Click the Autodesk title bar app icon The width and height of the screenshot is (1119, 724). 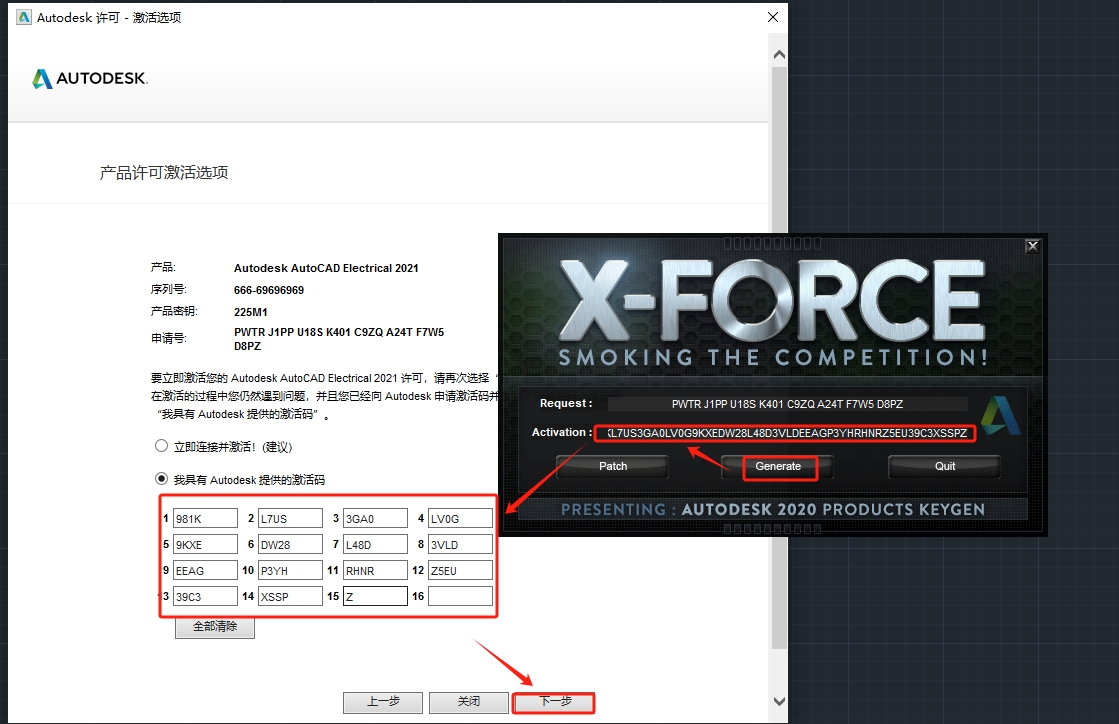22,17
